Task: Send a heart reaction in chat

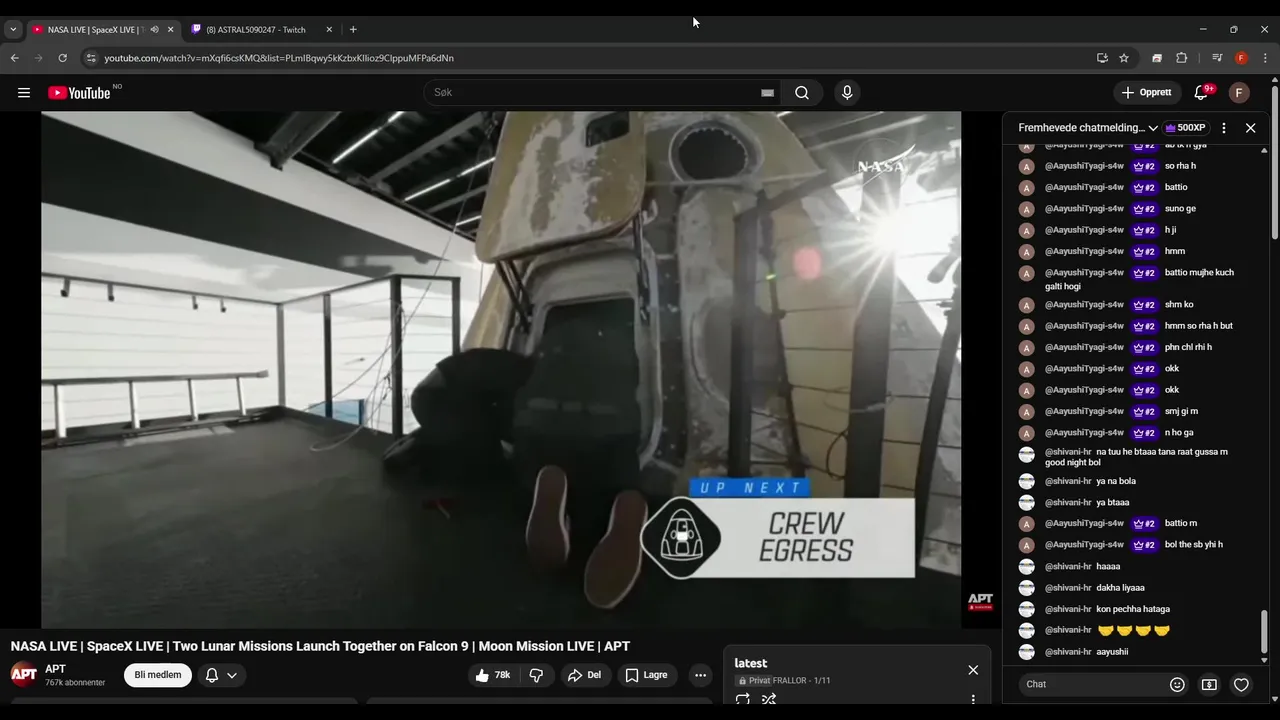Action: pos(1241,685)
